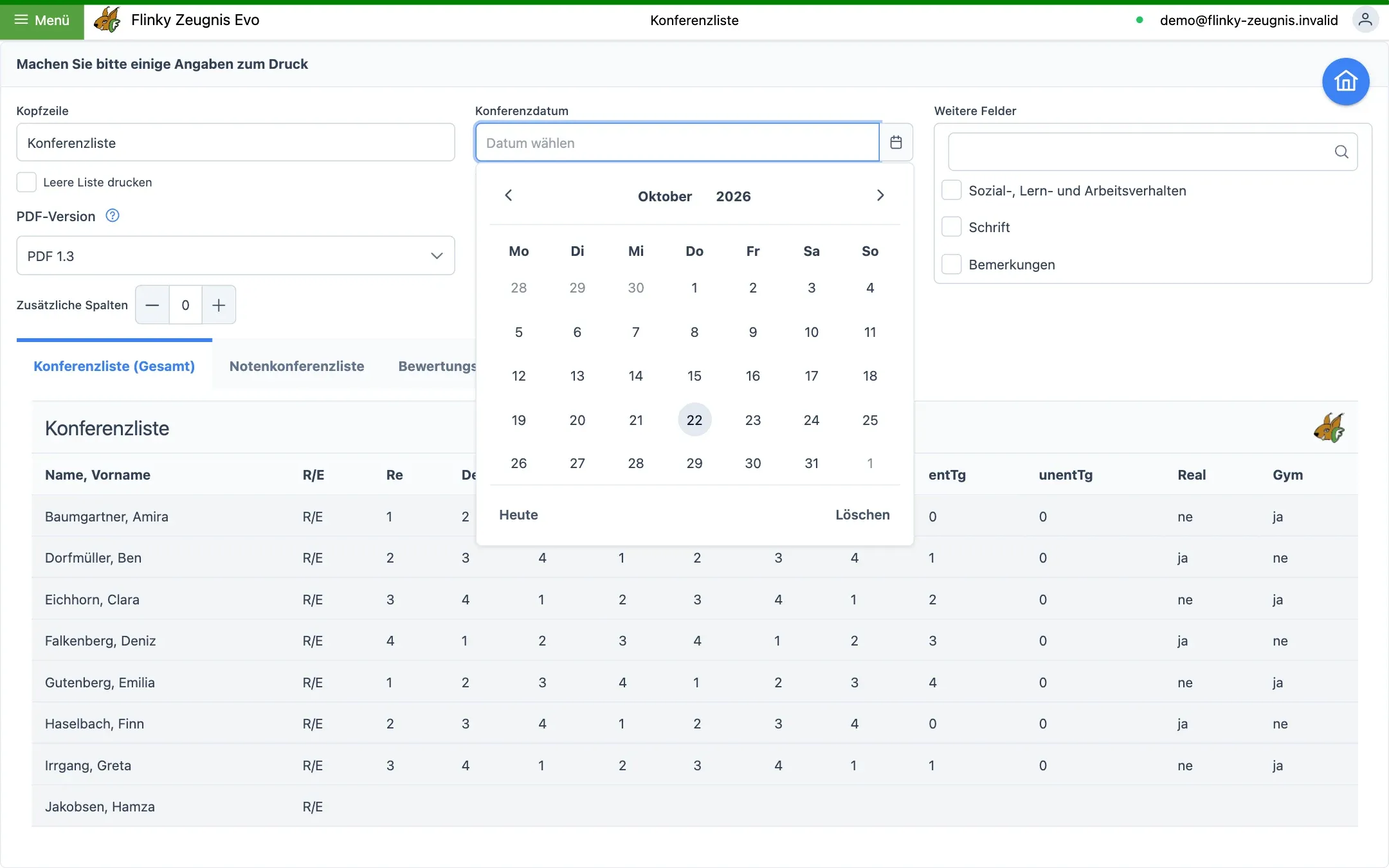This screenshot has width=1389, height=868.
Task: Click Heute in the date picker
Action: (518, 515)
